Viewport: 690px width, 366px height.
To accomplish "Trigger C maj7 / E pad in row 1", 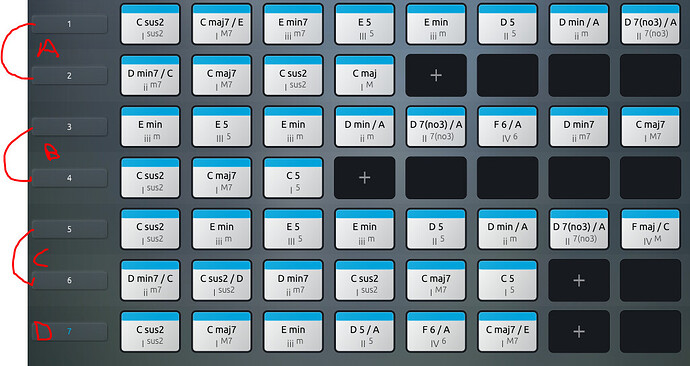I will coord(222,24).
